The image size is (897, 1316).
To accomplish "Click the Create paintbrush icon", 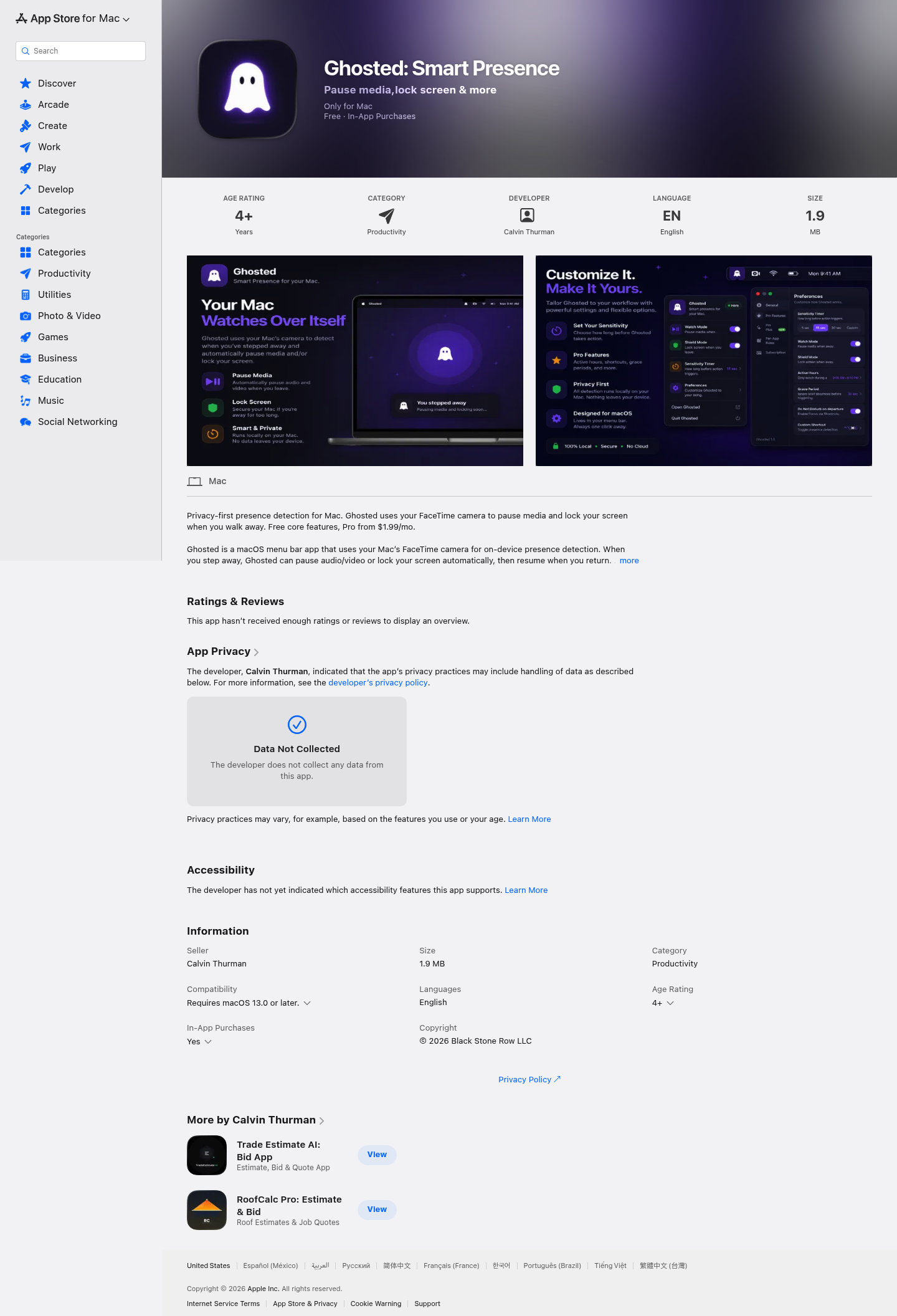I will (26, 126).
